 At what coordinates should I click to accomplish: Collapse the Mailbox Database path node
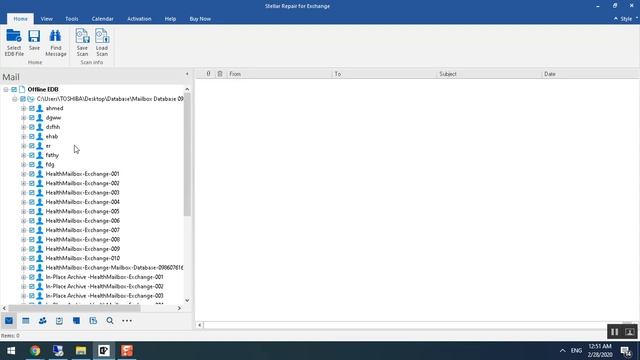coord(15,99)
